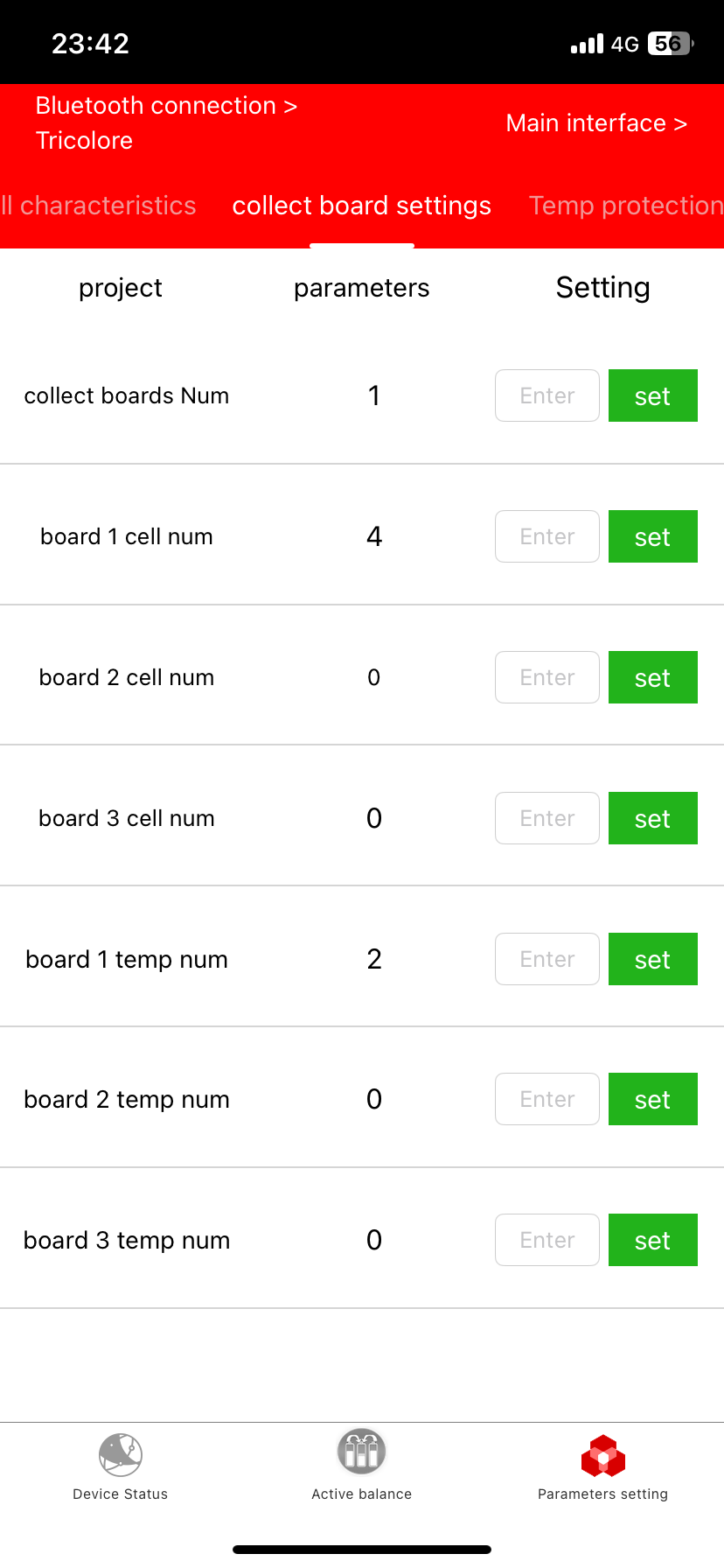The height and width of the screenshot is (1568, 724).
Task: Tap the battery indicator in status bar
Action: [670, 44]
